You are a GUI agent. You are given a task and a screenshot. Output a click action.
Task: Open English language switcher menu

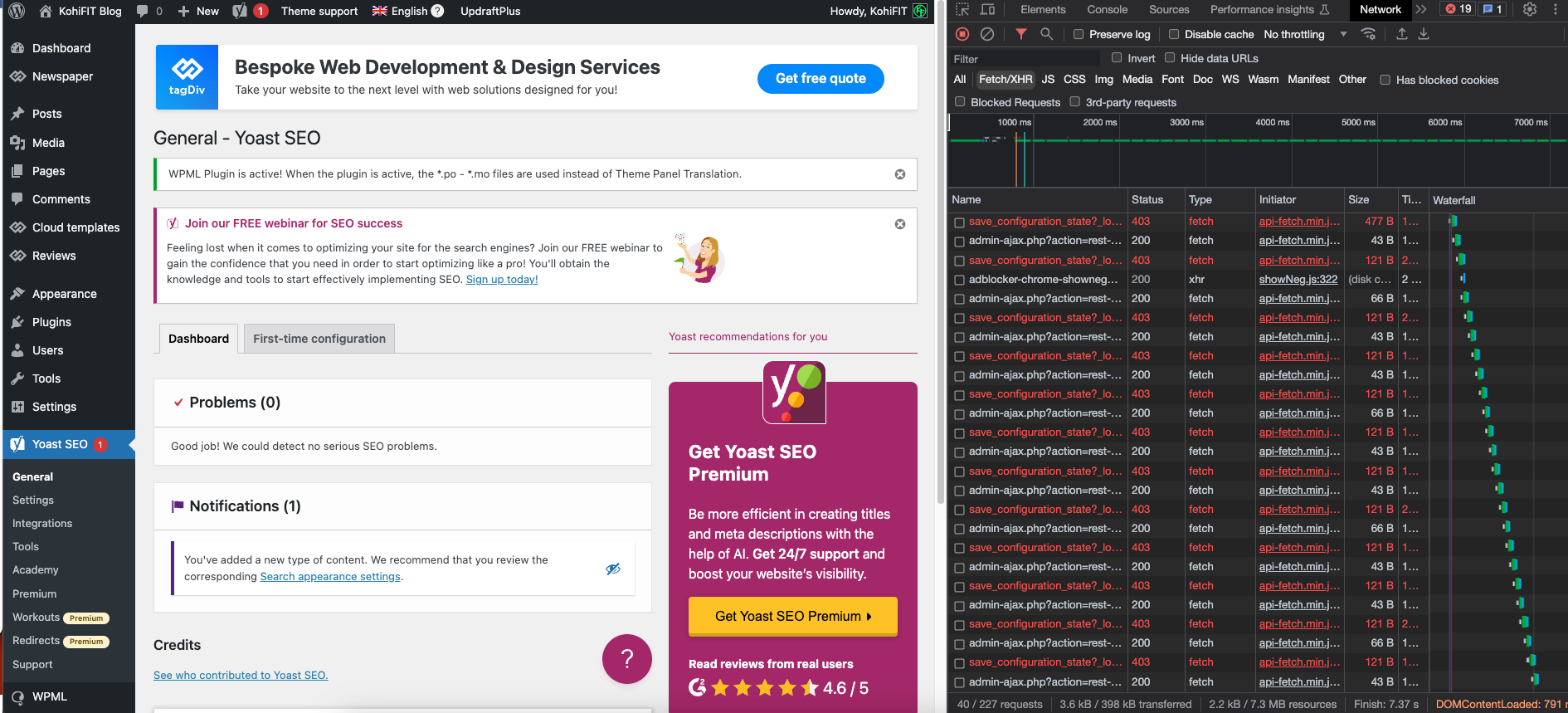pyautogui.click(x=400, y=11)
